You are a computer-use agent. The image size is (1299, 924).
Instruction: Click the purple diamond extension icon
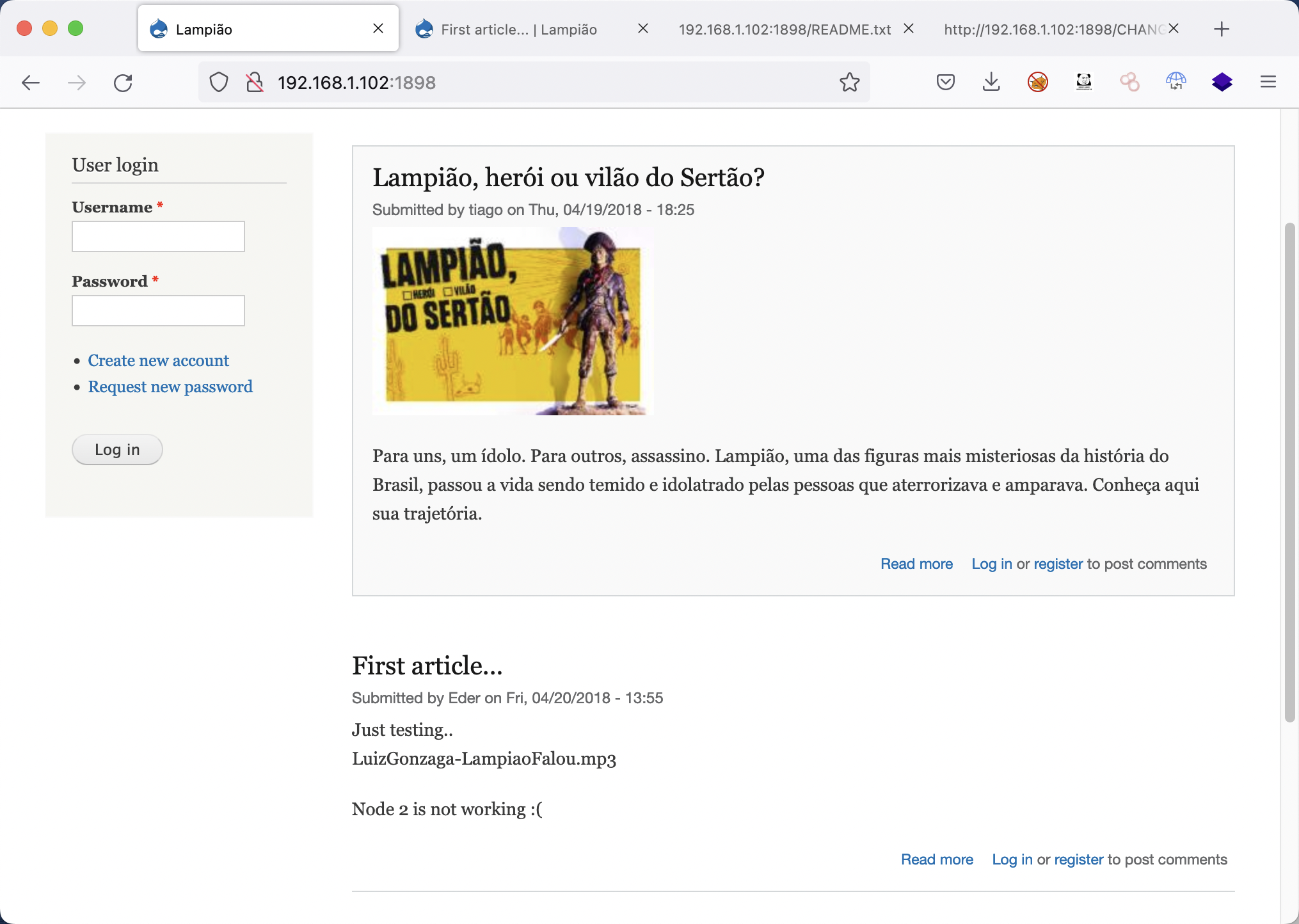pyautogui.click(x=1222, y=83)
